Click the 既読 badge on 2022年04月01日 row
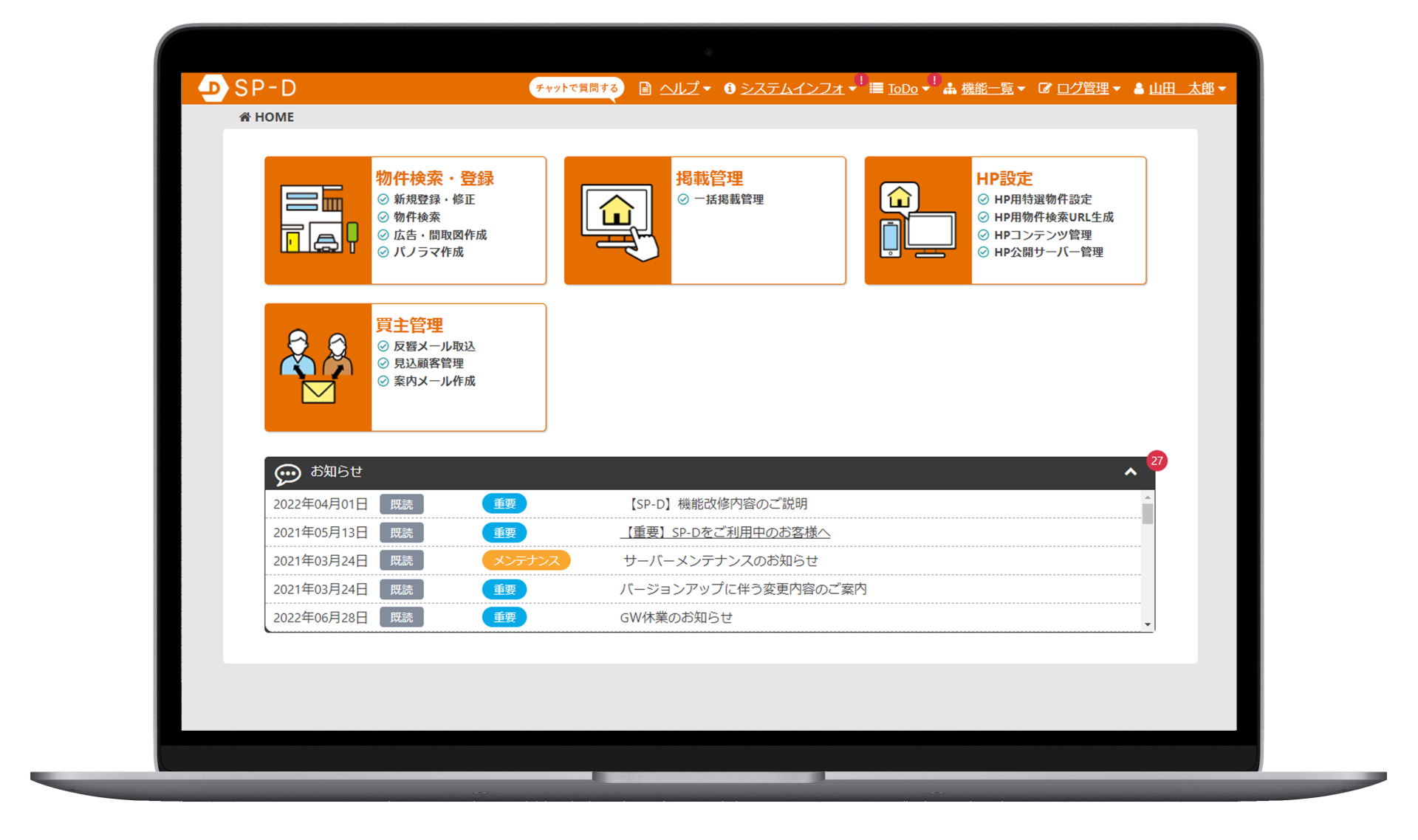This screenshot has height=840, width=1418. (402, 504)
